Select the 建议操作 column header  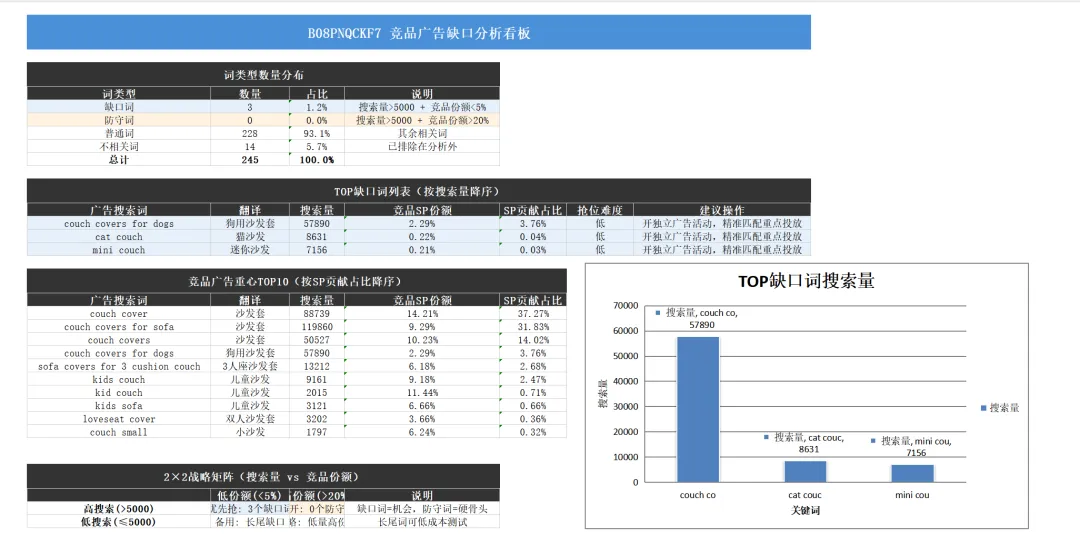pyautogui.click(x=722, y=210)
